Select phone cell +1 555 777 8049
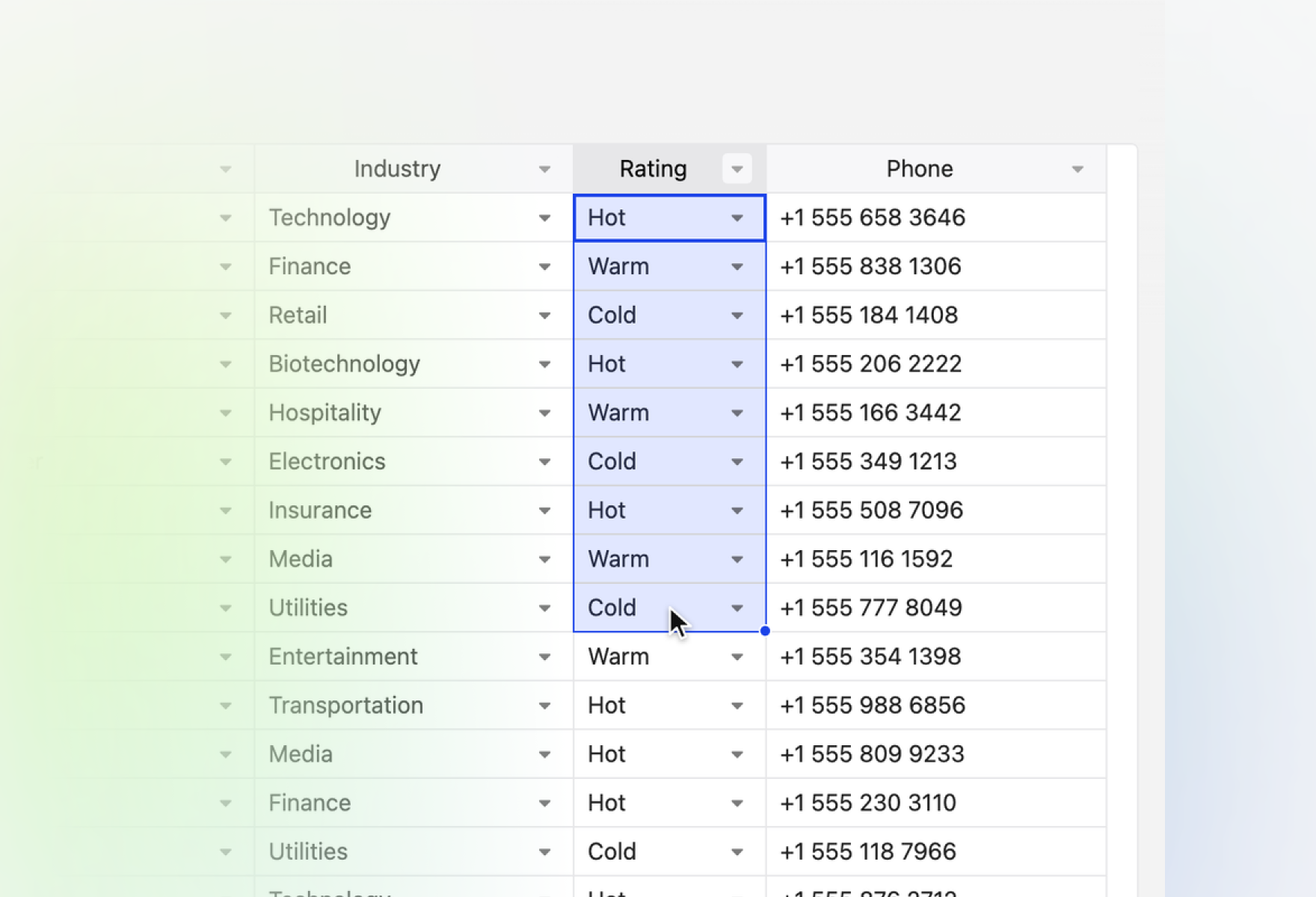 [936, 607]
